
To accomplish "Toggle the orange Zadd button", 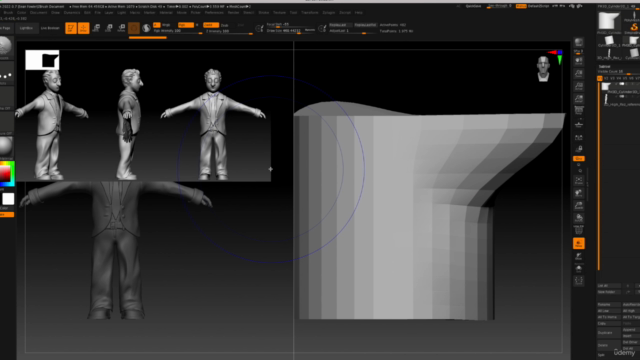I will pos(211,25).
